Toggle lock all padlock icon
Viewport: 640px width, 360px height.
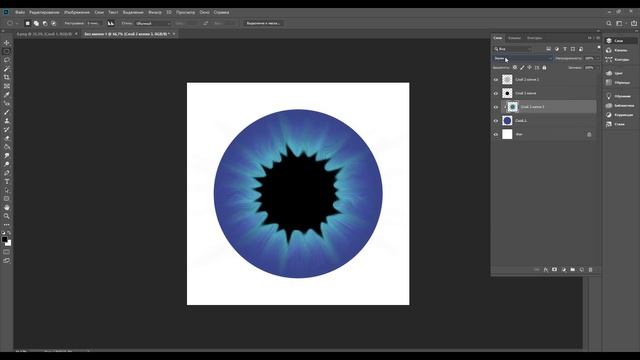click(544, 68)
